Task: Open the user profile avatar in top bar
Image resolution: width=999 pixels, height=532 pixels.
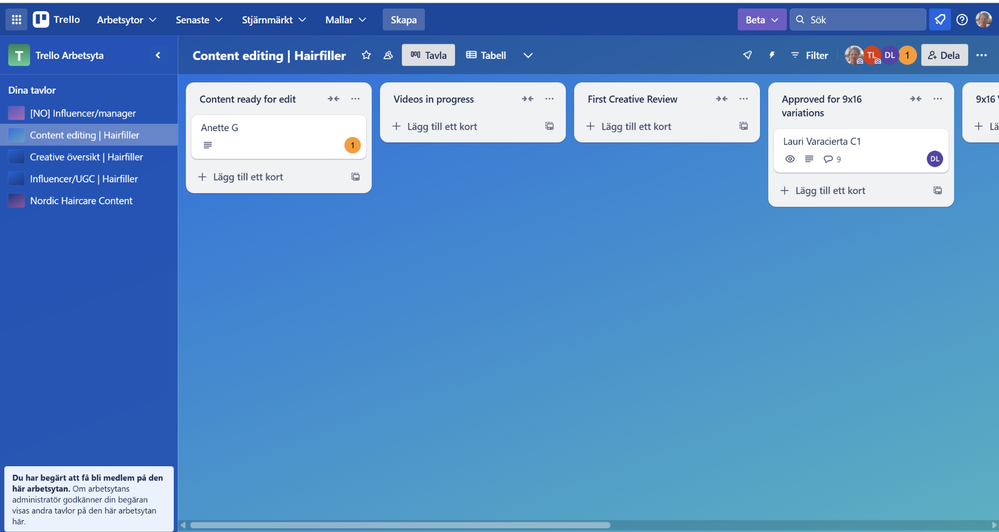Action: point(983,20)
